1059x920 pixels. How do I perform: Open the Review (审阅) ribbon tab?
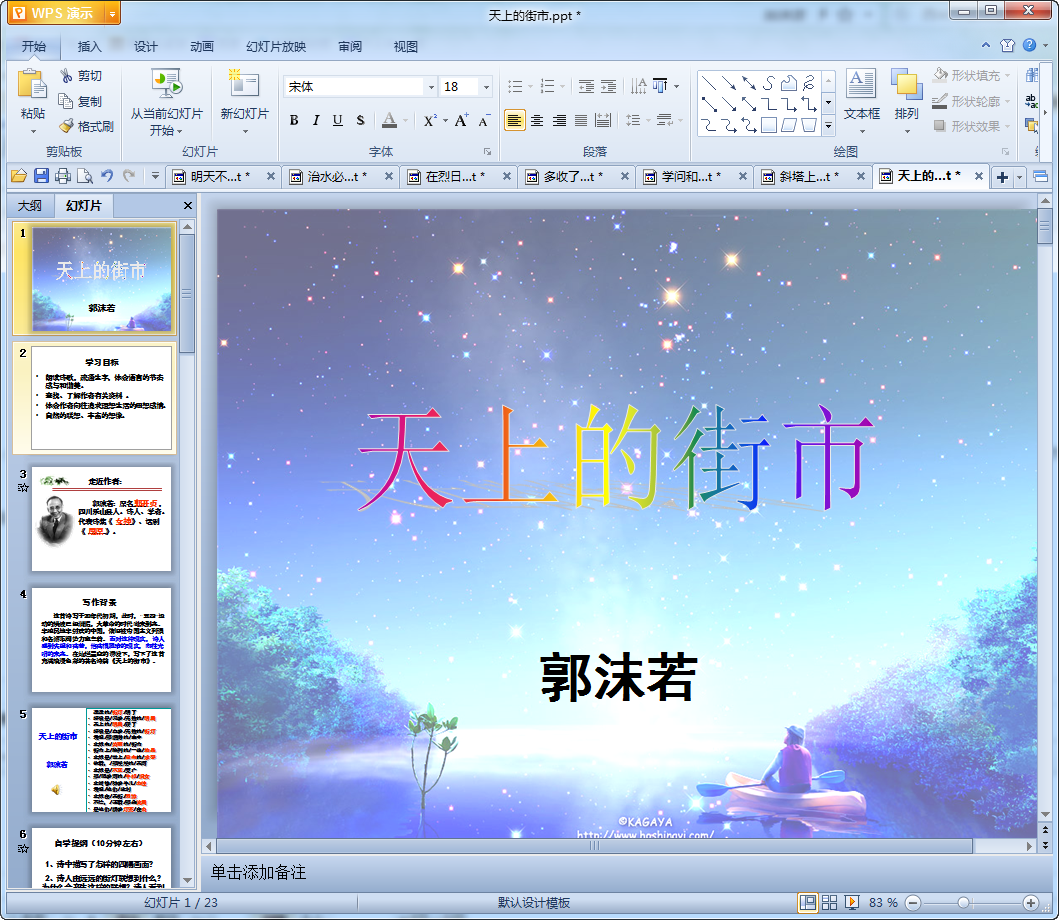350,46
